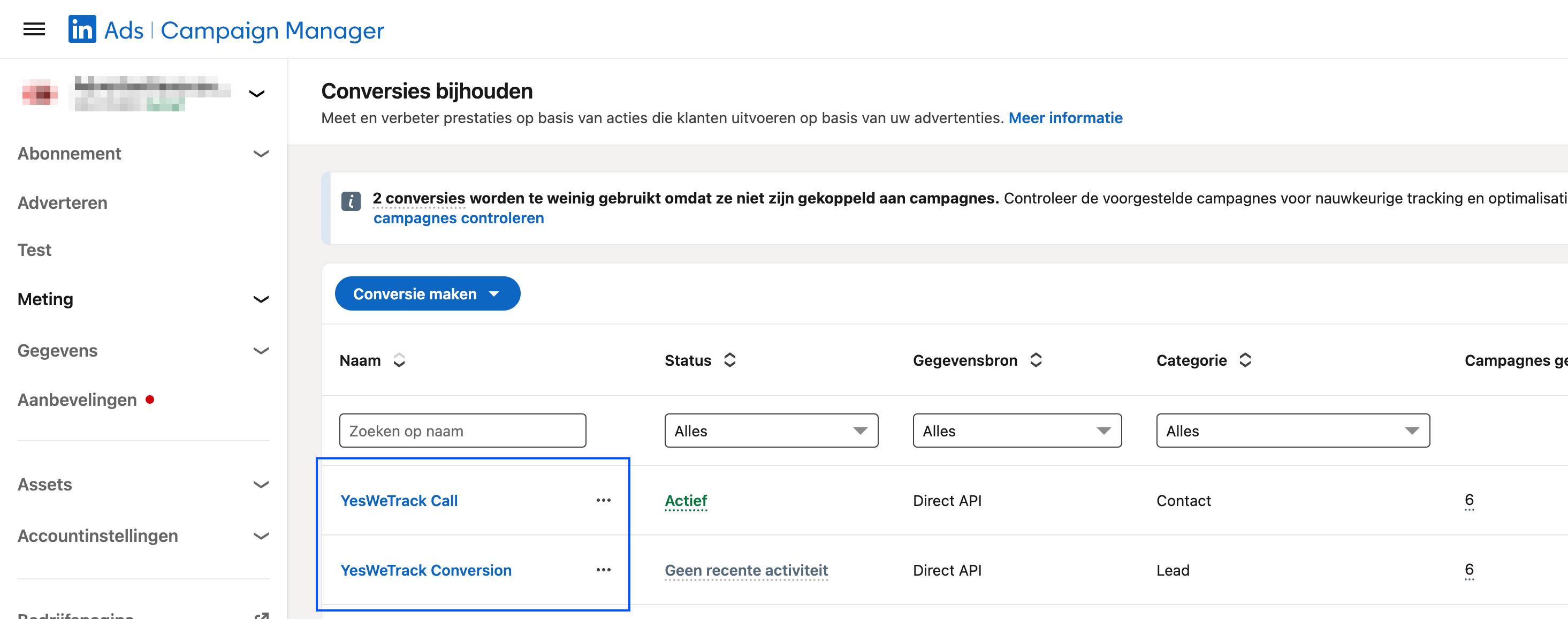The width and height of the screenshot is (1568, 619).
Task: Open Aanbevelingen from the sidebar
Action: click(x=77, y=399)
